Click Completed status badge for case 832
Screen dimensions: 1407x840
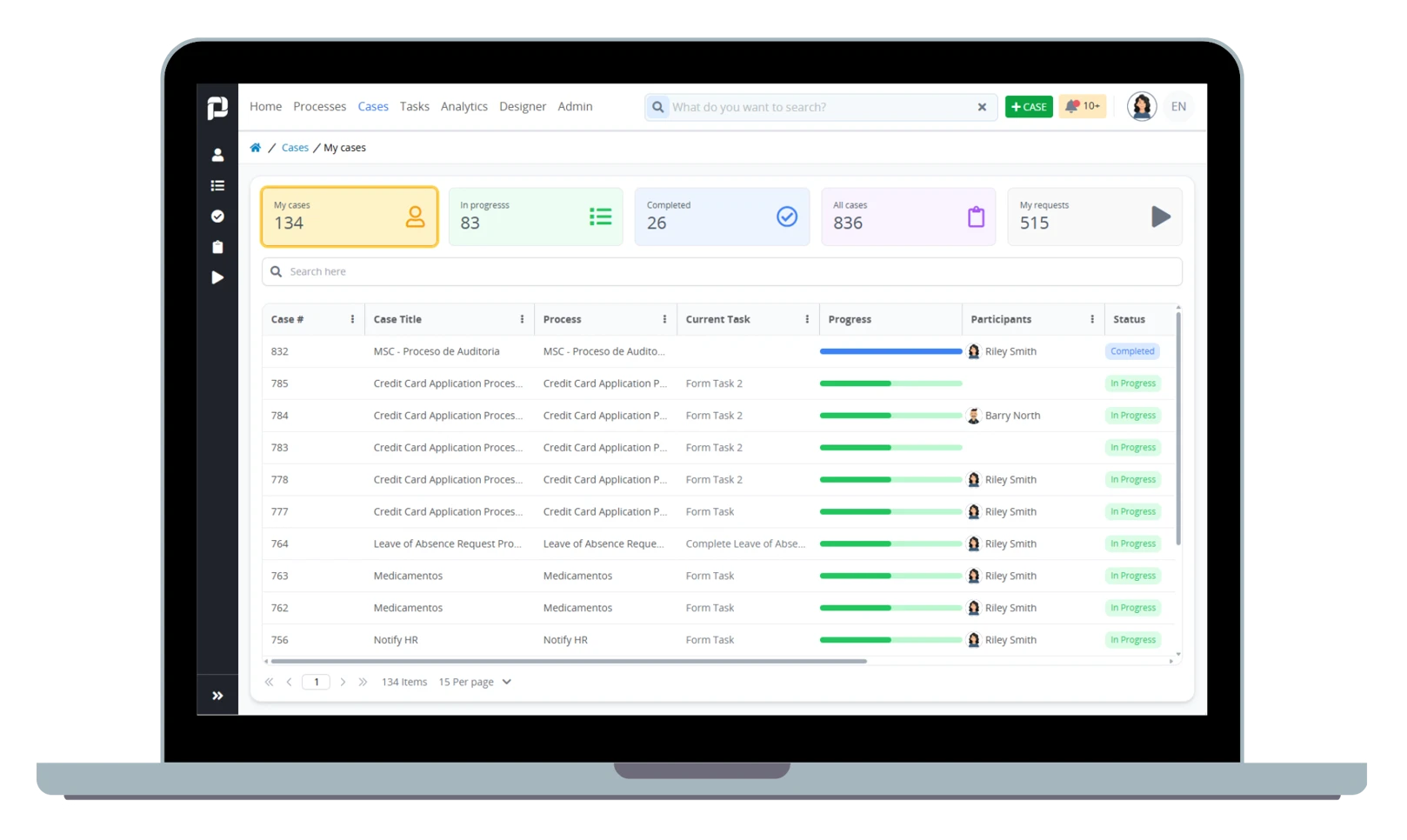pos(1132,351)
